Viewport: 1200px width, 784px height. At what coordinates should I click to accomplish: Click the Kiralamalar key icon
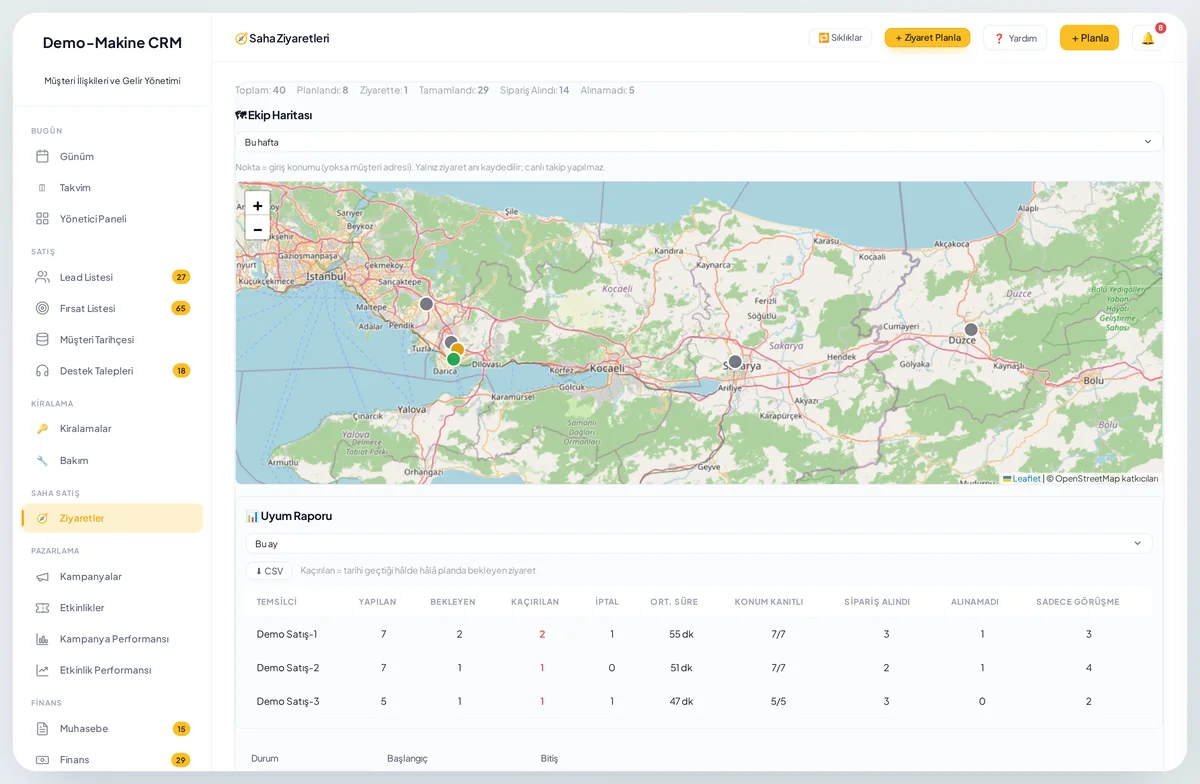point(42,428)
